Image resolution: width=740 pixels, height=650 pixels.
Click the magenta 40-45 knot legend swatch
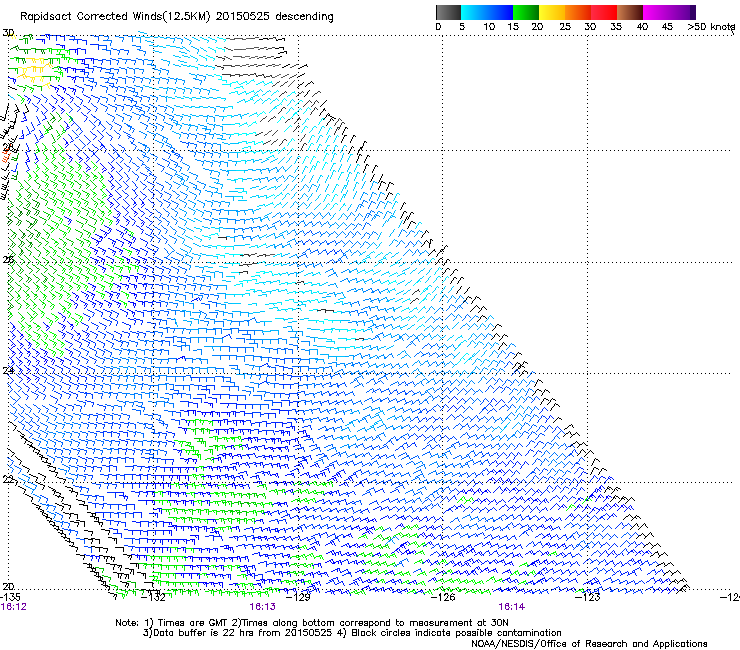pyautogui.click(x=655, y=12)
